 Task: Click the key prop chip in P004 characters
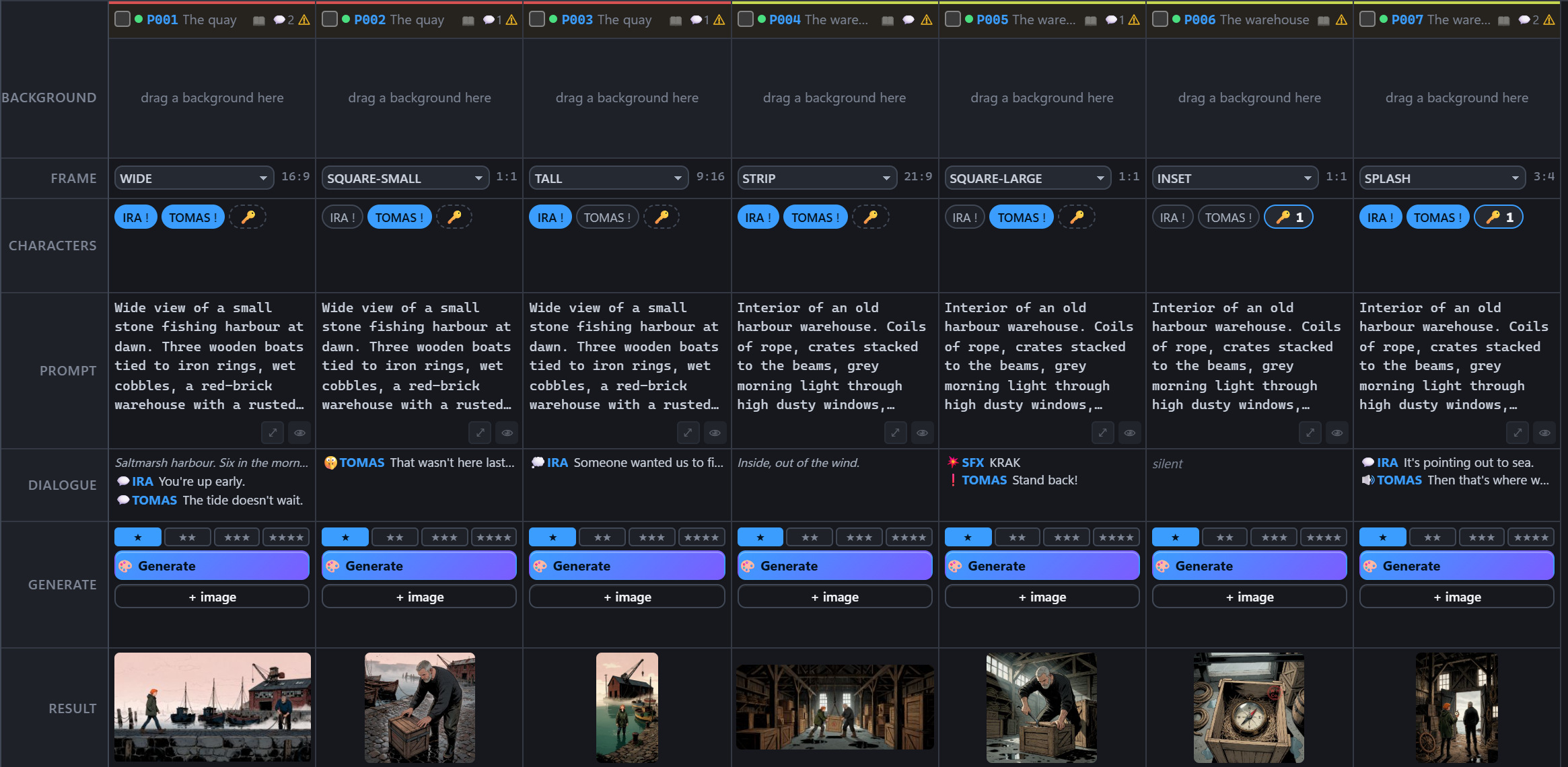tap(871, 217)
